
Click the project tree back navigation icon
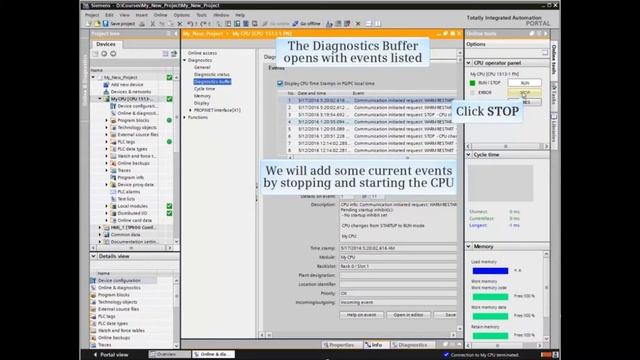point(104,53)
